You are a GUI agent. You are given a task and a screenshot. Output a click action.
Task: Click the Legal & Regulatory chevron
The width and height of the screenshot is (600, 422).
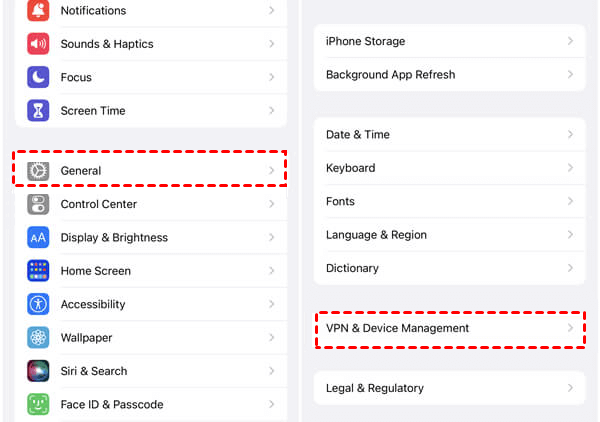coord(570,388)
